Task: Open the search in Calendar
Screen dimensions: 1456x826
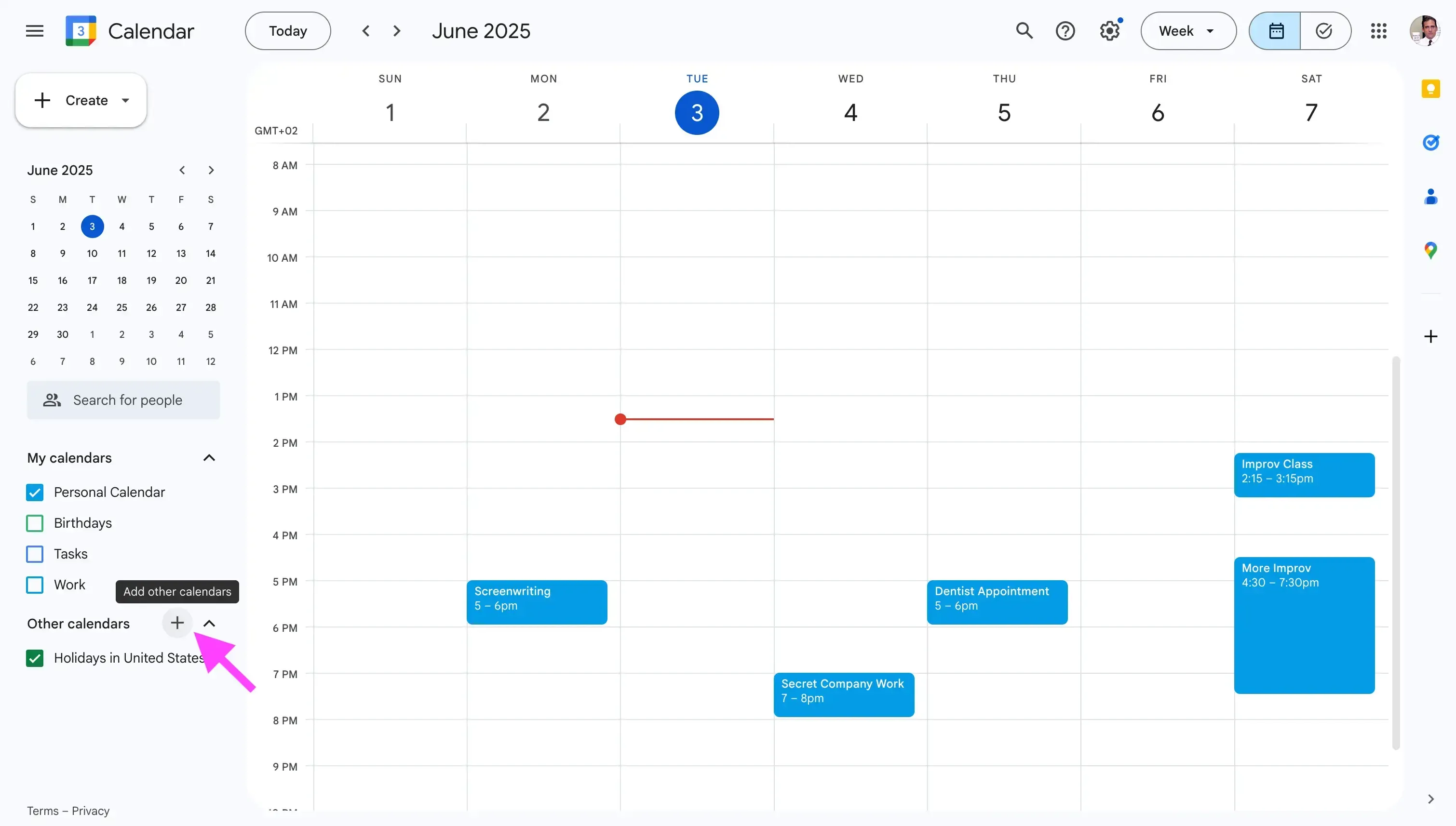Action: point(1025,31)
